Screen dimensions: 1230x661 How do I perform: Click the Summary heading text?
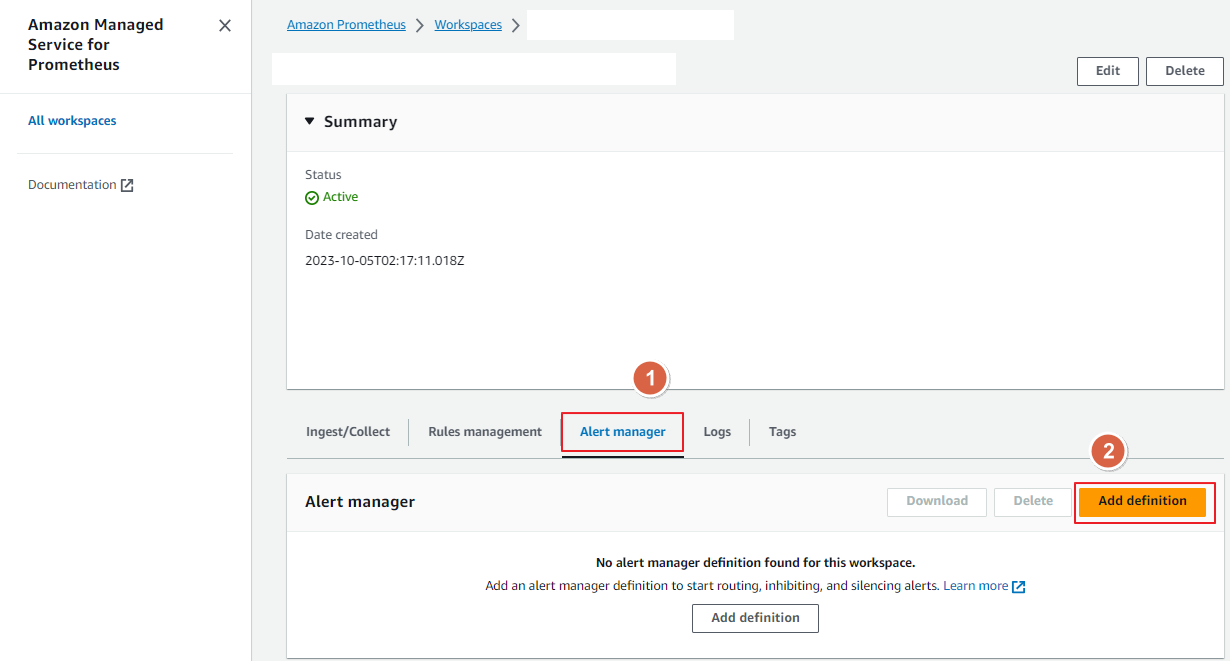point(360,122)
